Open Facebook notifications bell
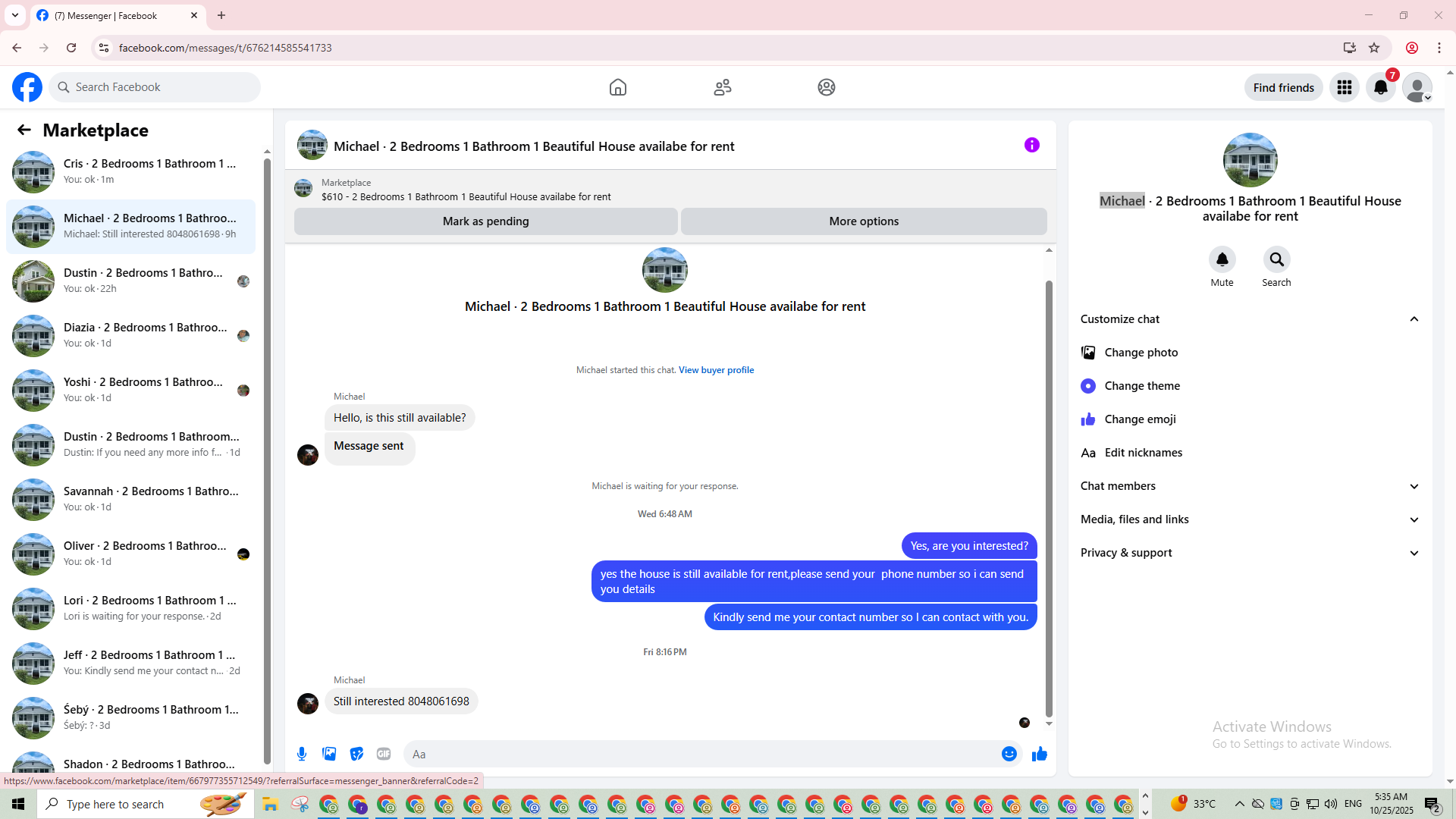The image size is (1456, 819). click(x=1380, y=88)
